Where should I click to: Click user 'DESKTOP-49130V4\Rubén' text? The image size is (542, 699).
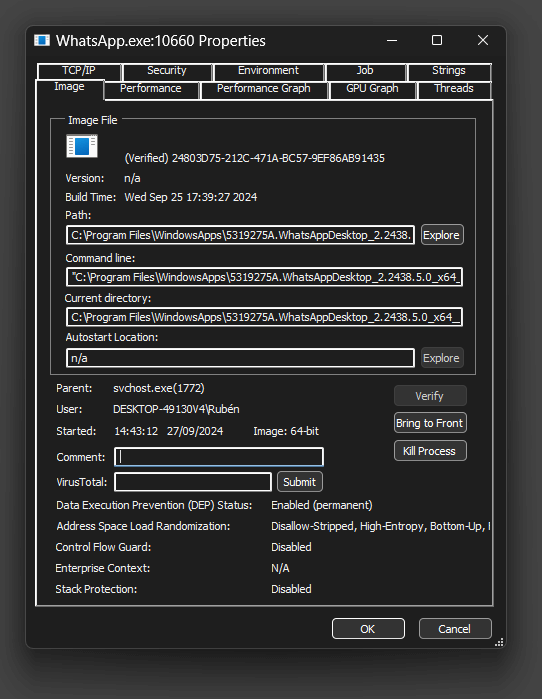[176, 409]
